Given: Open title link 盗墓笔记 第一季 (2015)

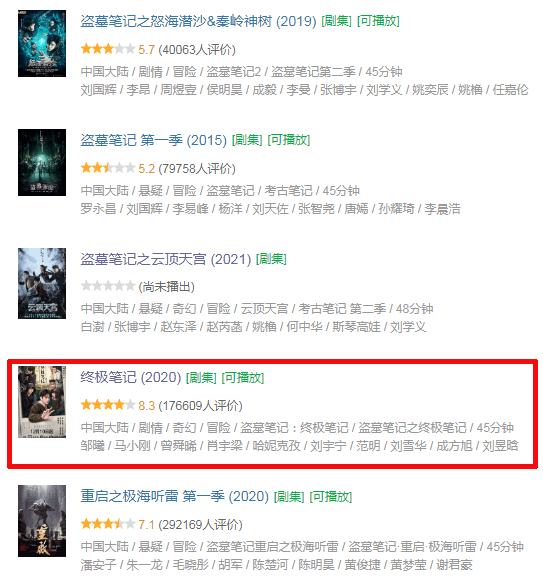Looking at the screenshot, I should coord(154,140).
